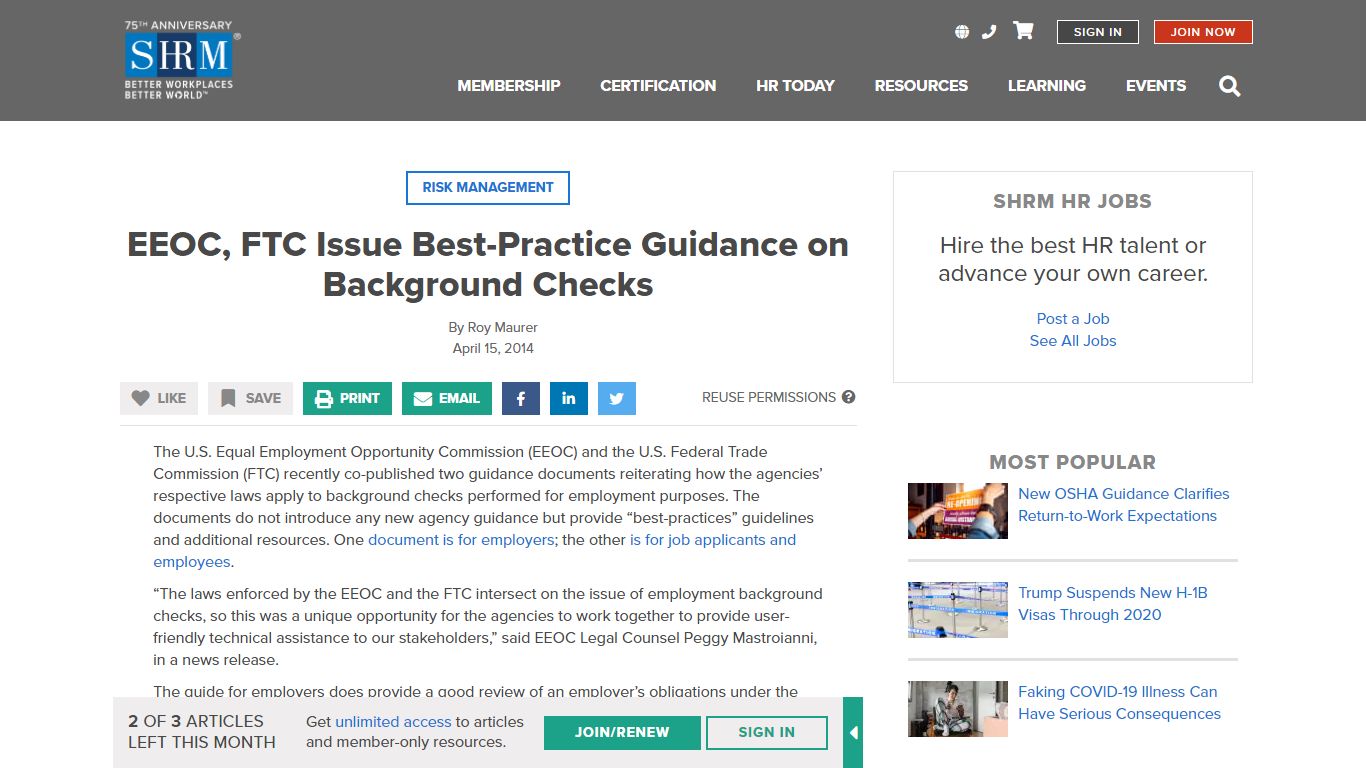
Task: Open the HR Today menu
Action: coord(795,86)
